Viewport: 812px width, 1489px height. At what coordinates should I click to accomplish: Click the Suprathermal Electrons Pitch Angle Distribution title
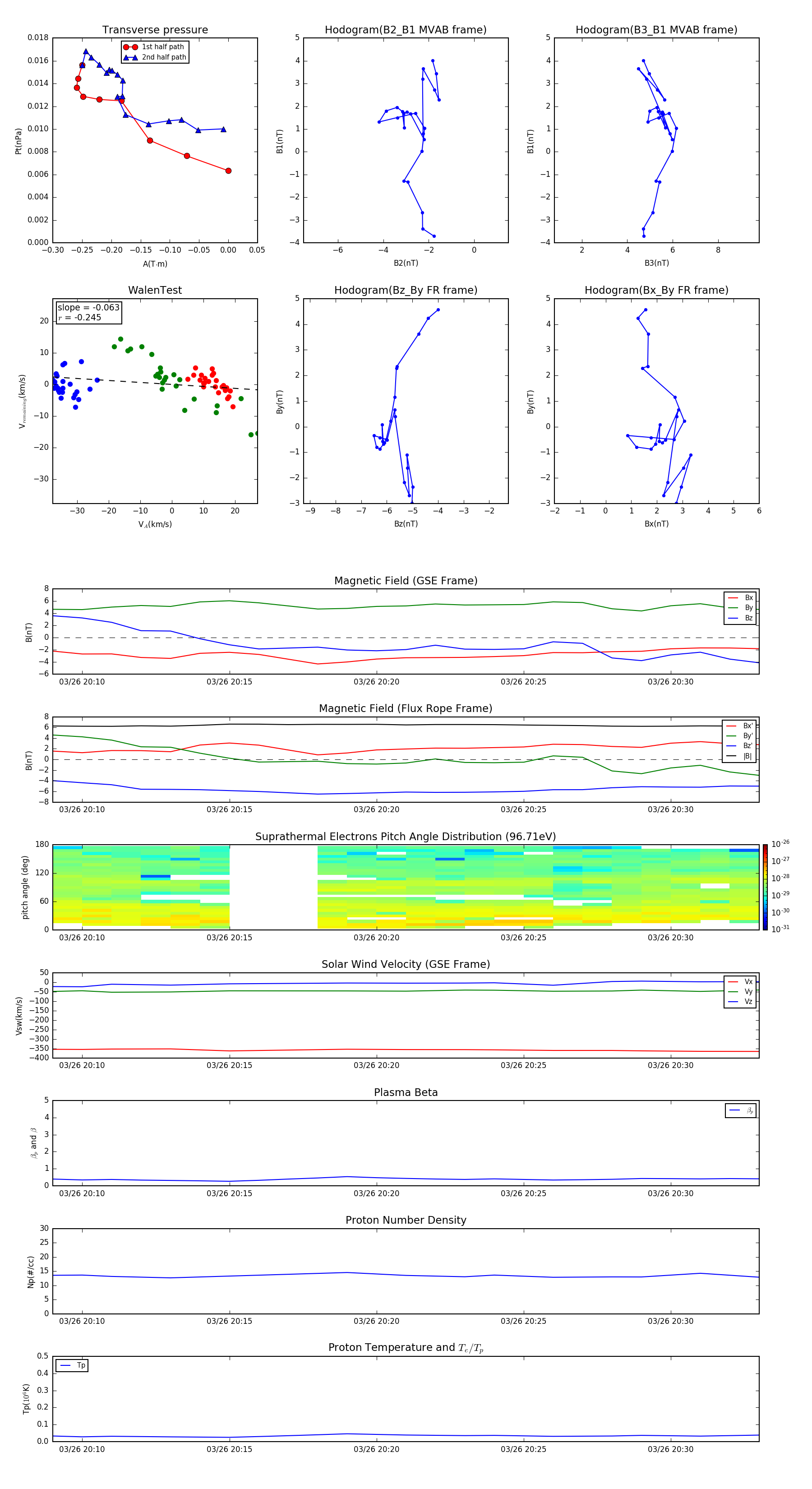coord(406,837)
